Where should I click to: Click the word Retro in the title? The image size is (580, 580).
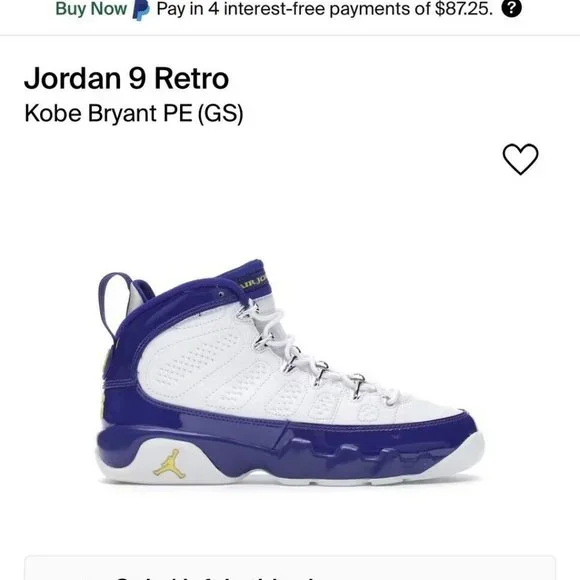click(x=192, y=78)
